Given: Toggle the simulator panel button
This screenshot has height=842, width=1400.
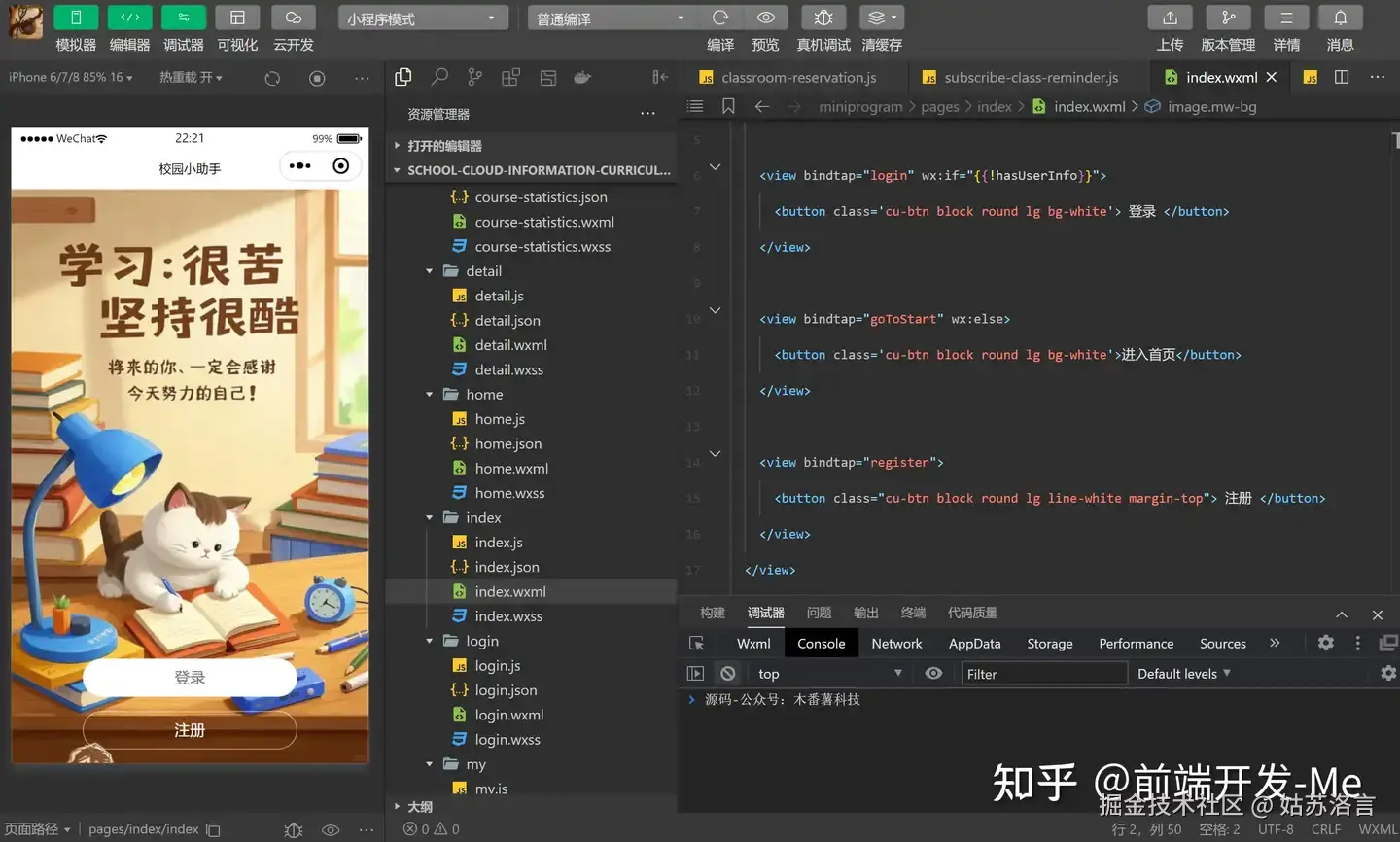Looking at the screenshot, I should click(x=76, y=18).
